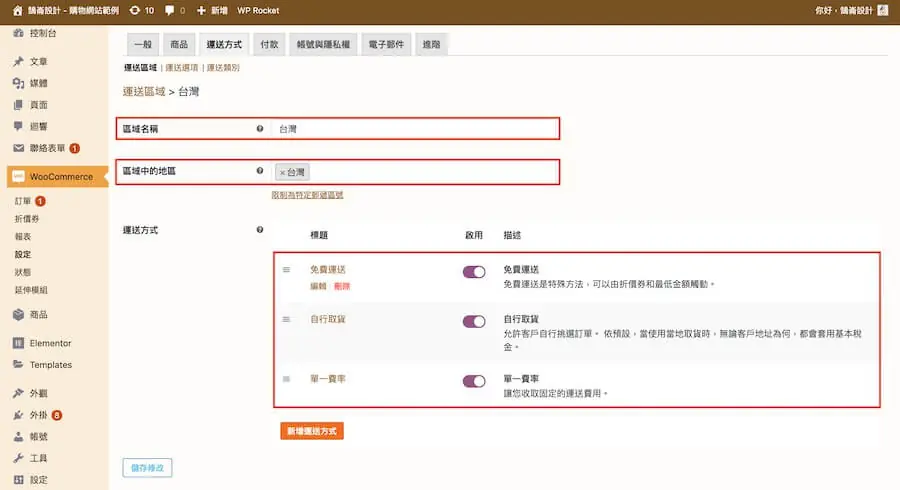Open 狀態 in WooCommerce submenu
Screen dimensions: 900x490
click(x=23, y=272)
